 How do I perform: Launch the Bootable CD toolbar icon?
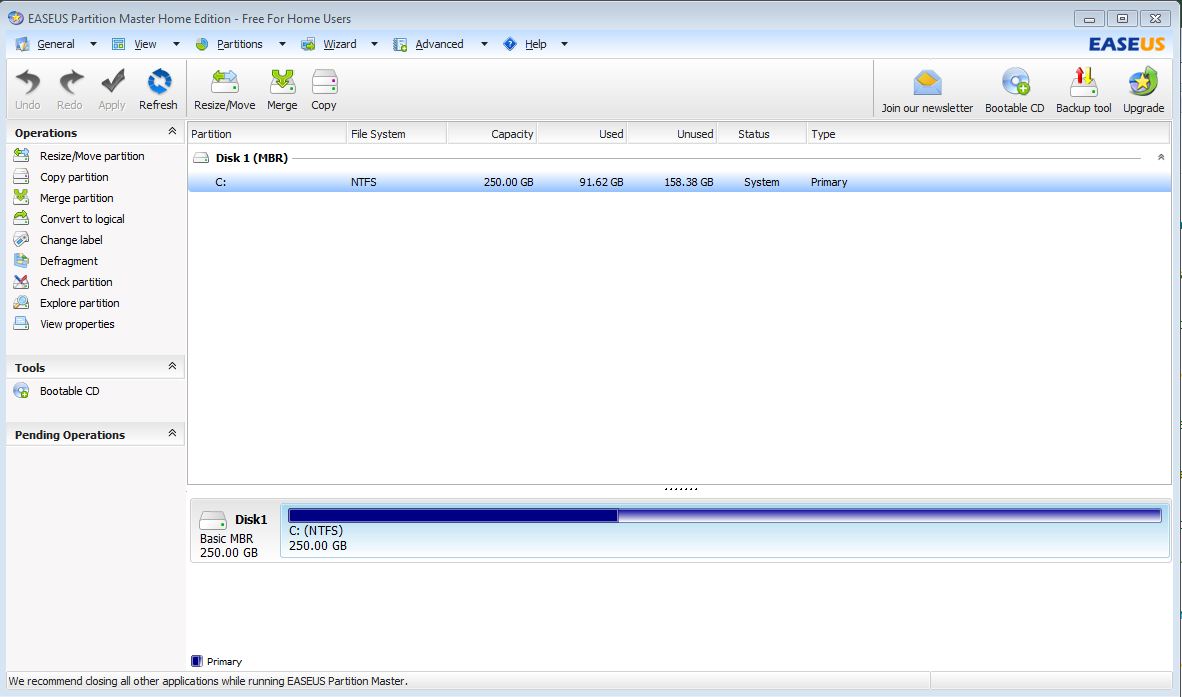point(1015,83)
